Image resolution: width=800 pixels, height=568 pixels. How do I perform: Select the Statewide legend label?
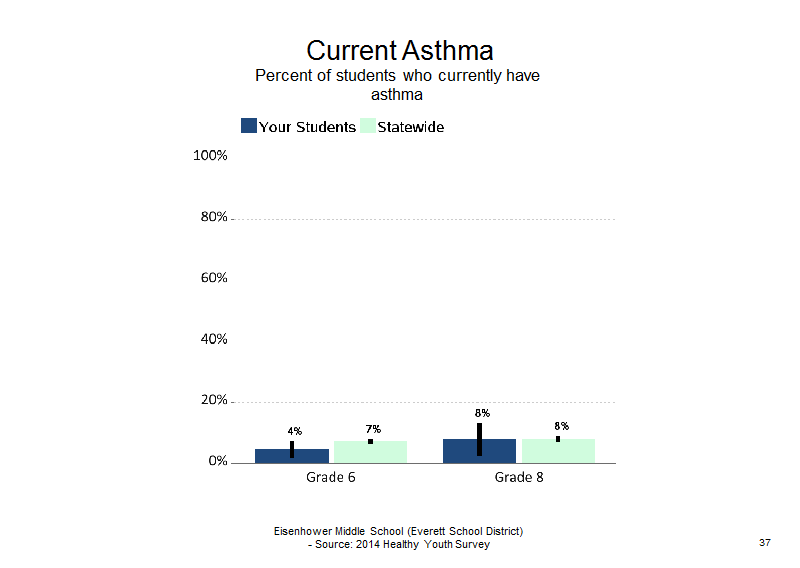[x=411, y=127]
